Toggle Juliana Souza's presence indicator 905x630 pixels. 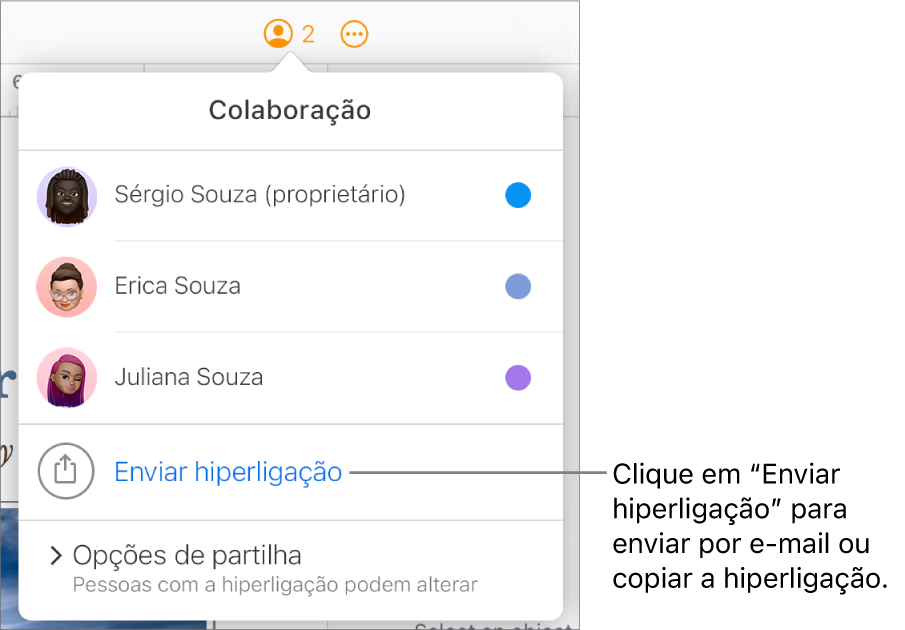pyautogui.click(x=518, y=378)
